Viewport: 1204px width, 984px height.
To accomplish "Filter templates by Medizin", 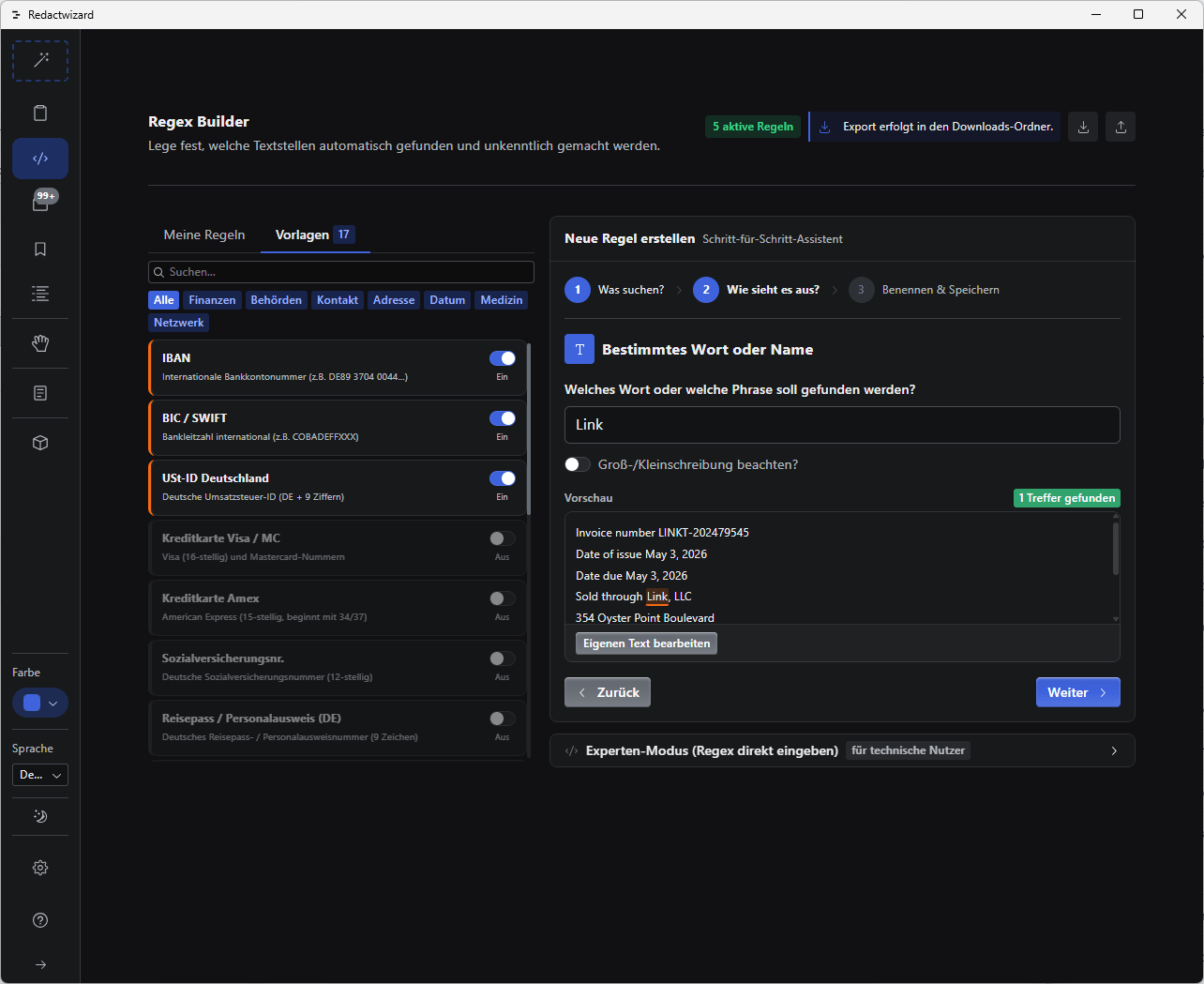I will coord(502,300).
